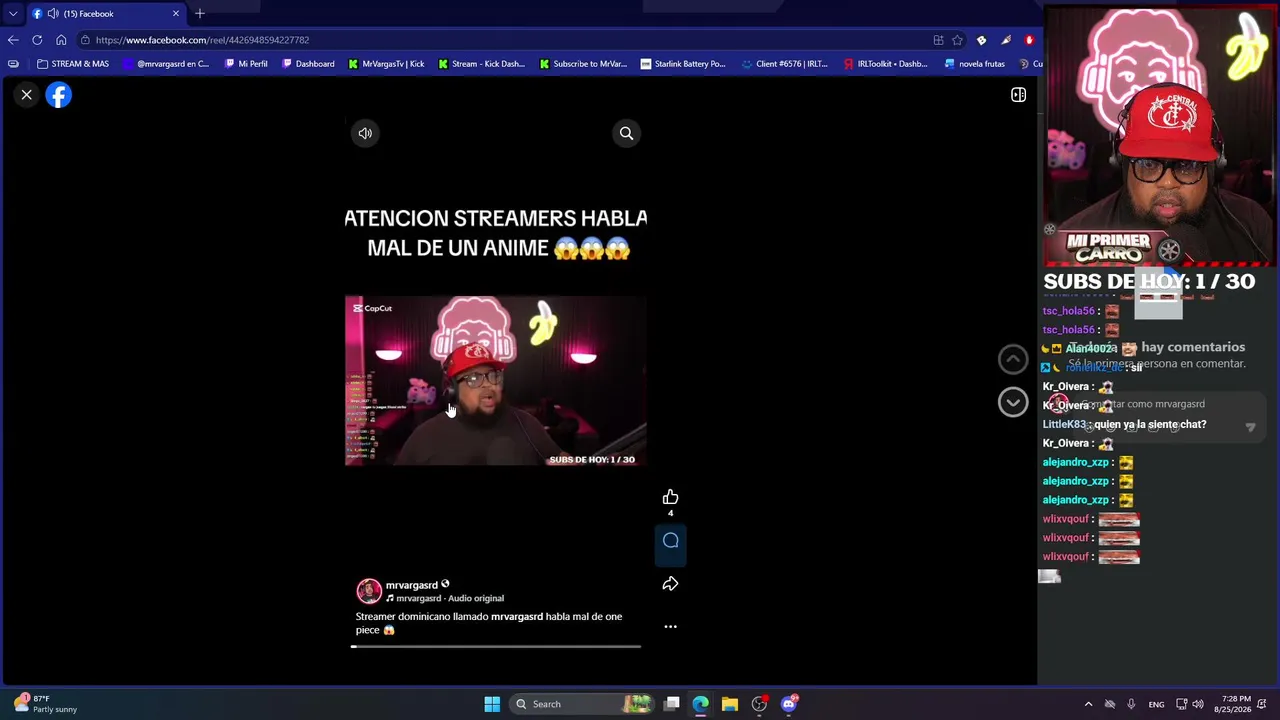Bookmark this page with the star
The image size is (1280, 720).
pyautogui.click(x=957, y=40)
